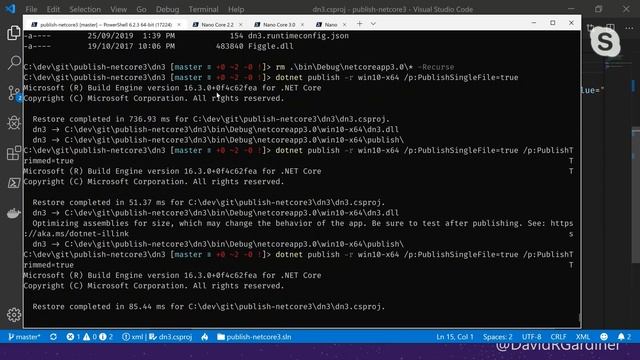Open the Selection menu
This screenshot has height=360, width=640.
click(x=85, y=9)
